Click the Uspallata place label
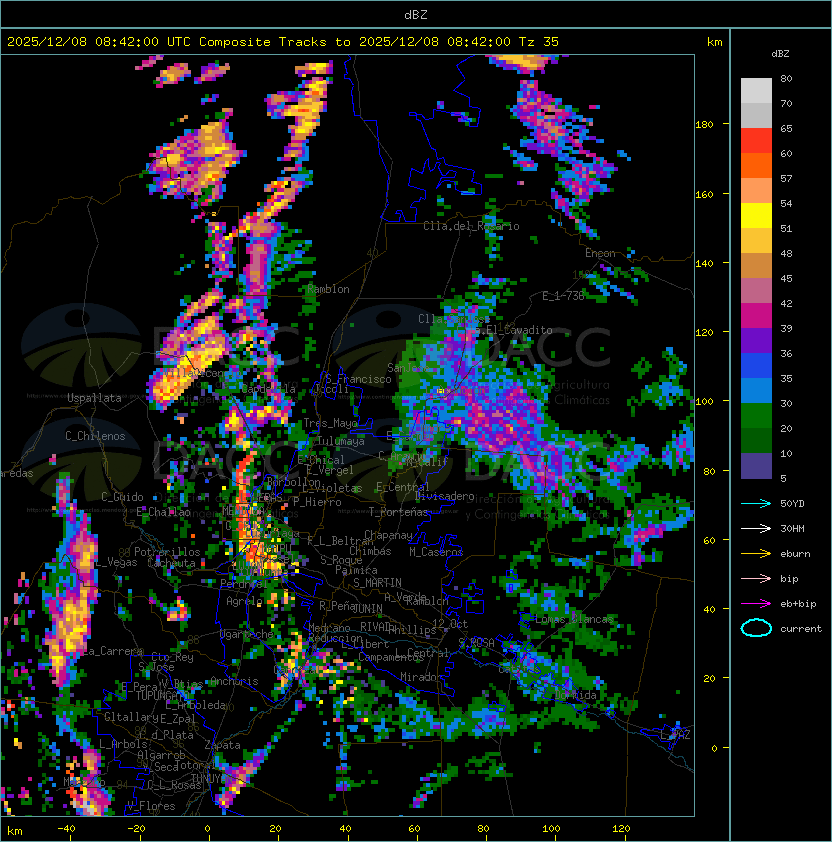832x842 pixels. click(x=95, y=398)
